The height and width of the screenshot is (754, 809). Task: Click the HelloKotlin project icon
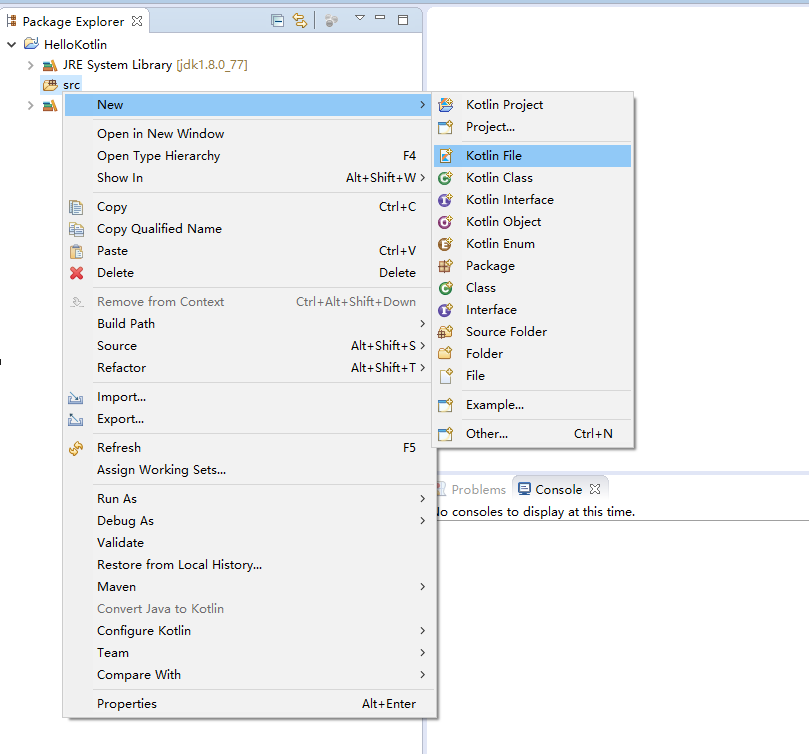[31, 44]
